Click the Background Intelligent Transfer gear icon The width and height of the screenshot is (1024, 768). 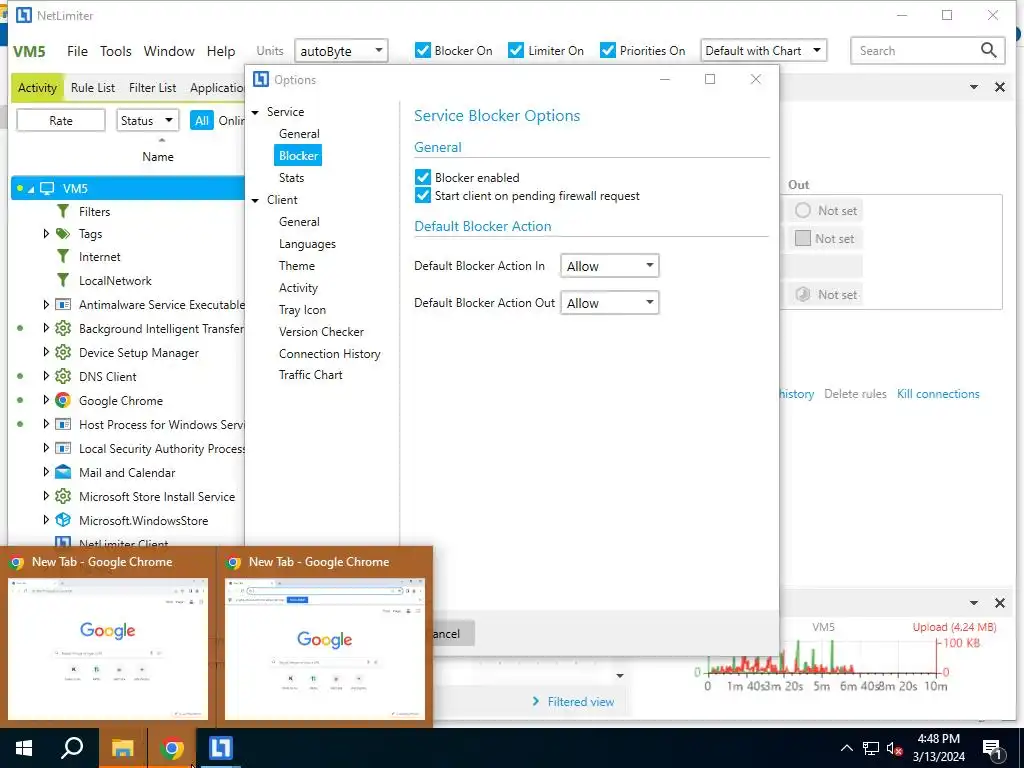point(63,328)
